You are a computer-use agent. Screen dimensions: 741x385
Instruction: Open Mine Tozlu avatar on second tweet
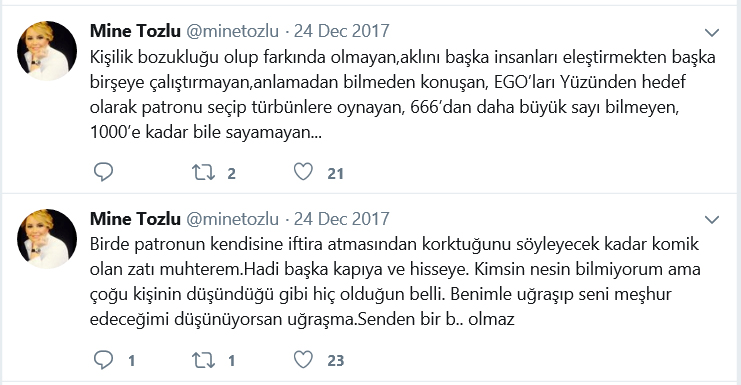(x=47, y=239)
